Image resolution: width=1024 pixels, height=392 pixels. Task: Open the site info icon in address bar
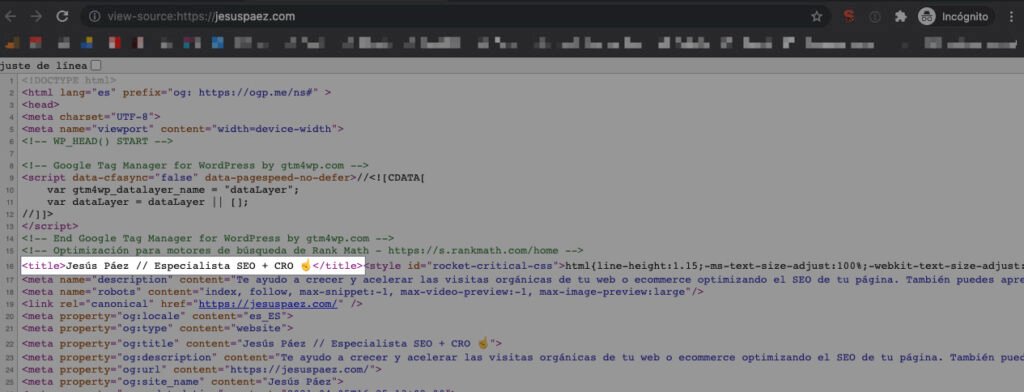point(95,16)
